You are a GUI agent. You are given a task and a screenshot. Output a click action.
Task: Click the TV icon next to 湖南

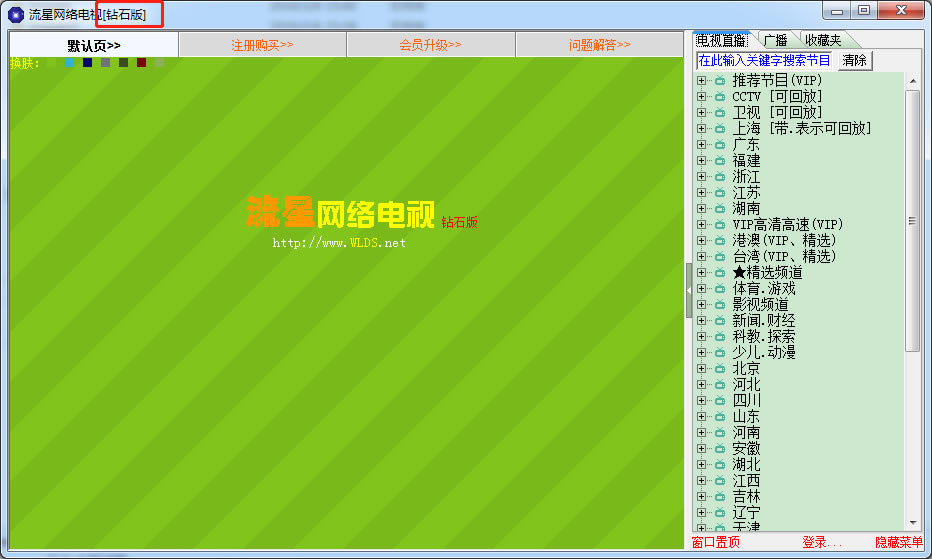click(x=719, y=209)
